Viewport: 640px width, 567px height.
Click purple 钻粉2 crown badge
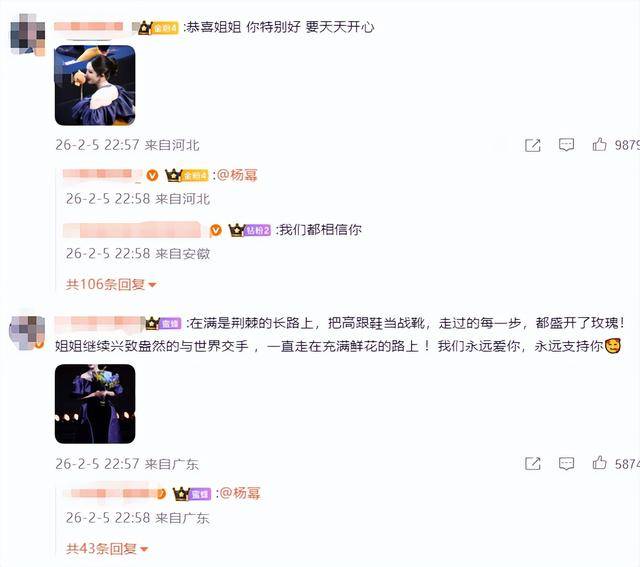pos(250,230)
